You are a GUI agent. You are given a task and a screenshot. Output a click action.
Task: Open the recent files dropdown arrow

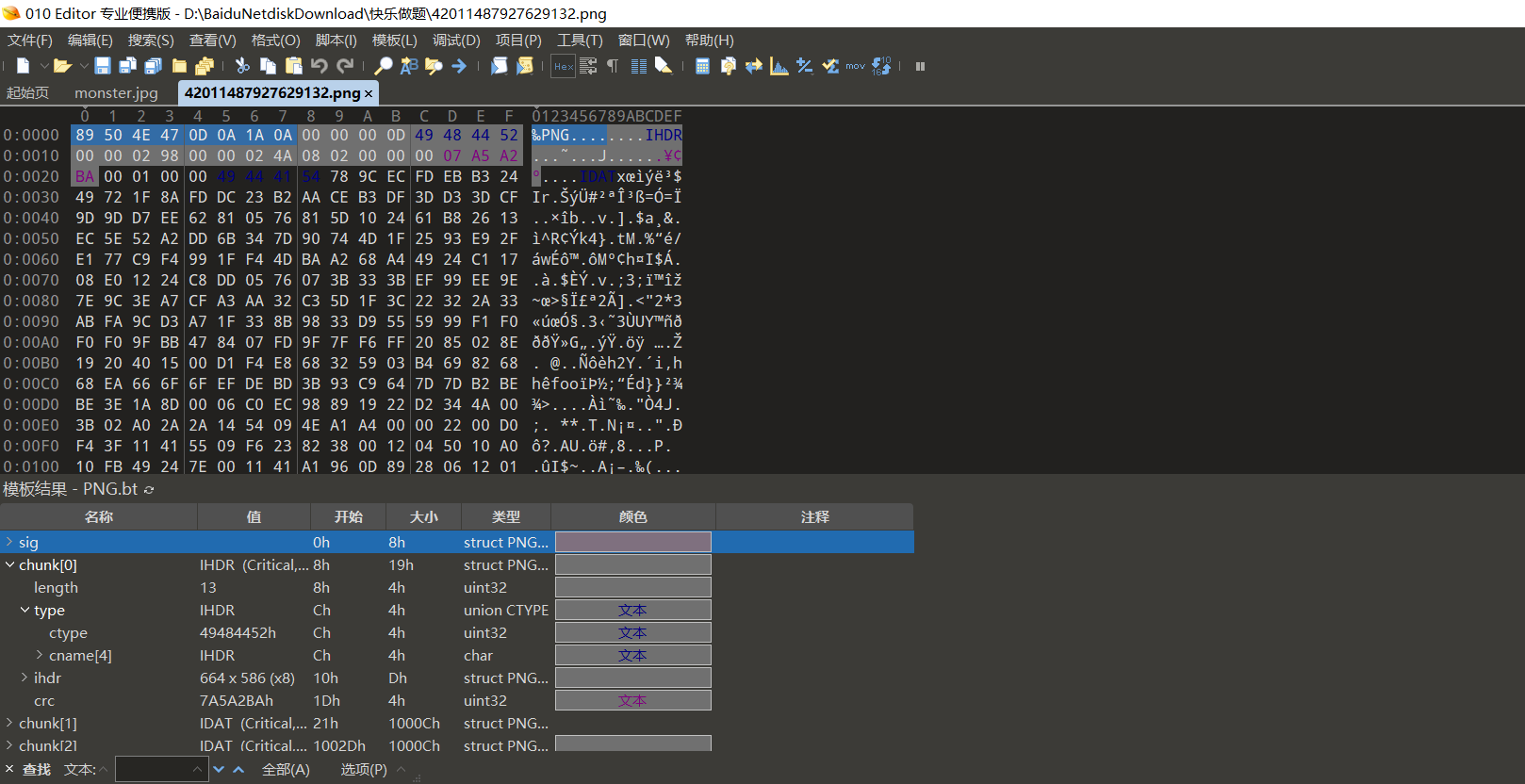[84, 66]
